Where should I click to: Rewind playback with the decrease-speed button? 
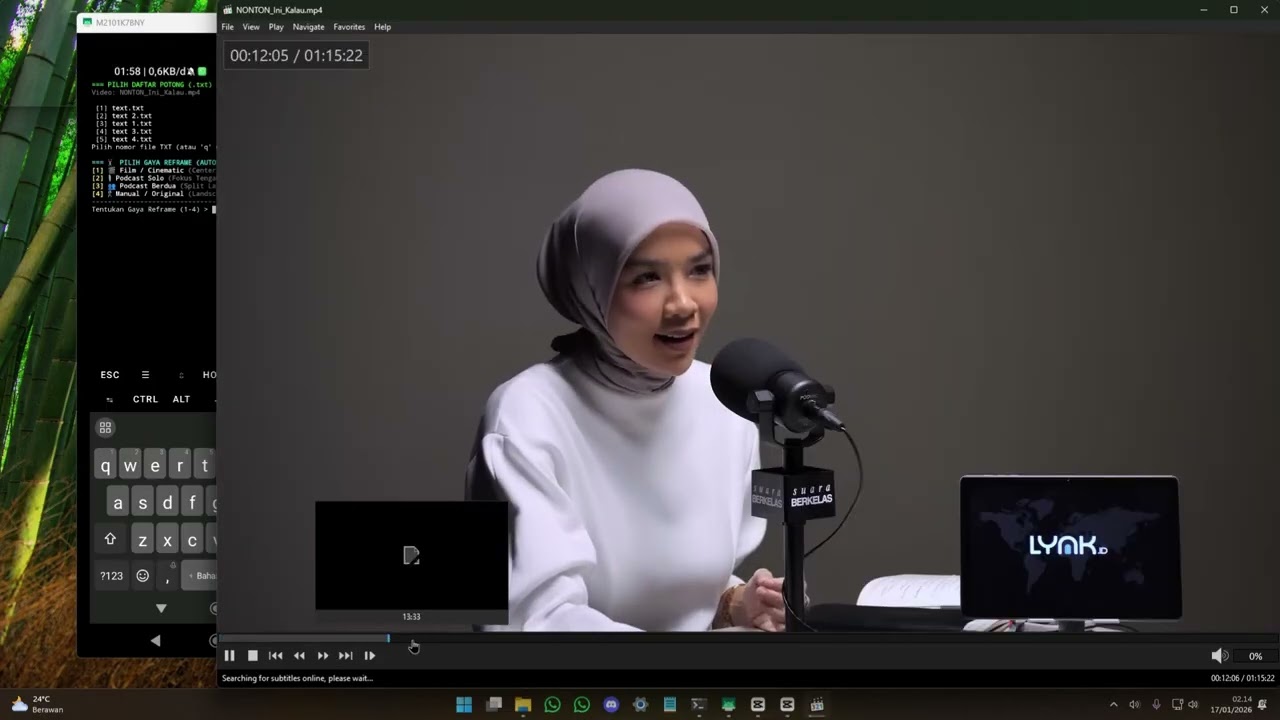[299, 656]
